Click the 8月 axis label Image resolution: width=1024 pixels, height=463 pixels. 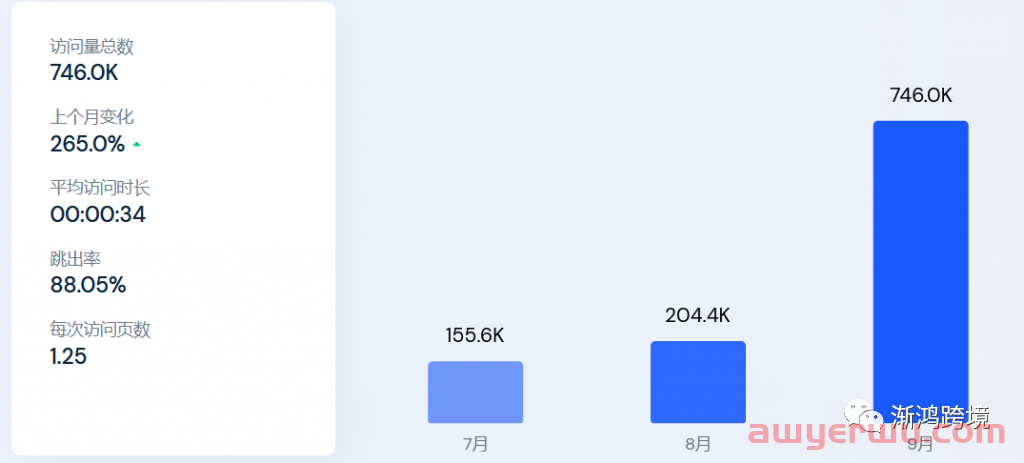coord(698,444)
